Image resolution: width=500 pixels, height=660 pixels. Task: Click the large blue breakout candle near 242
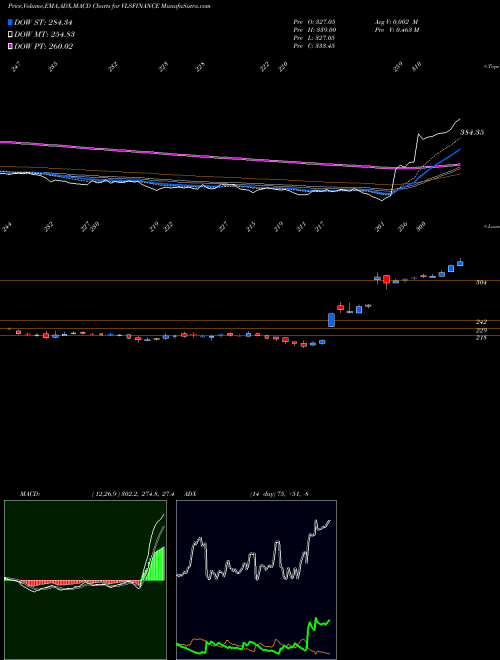331,320
